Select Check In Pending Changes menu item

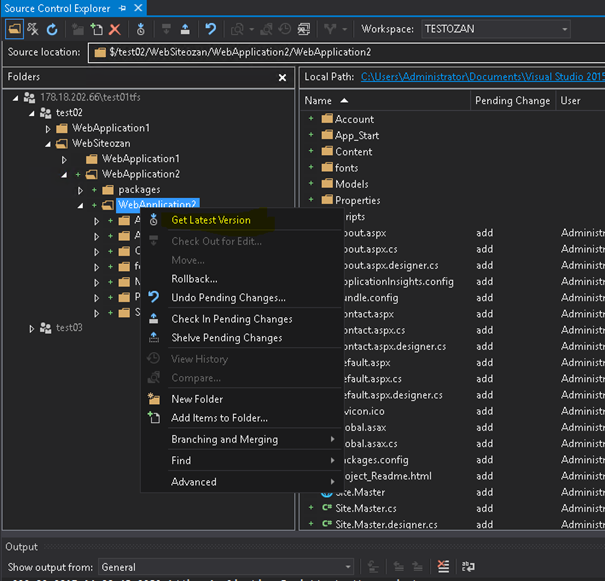point(231,319)
